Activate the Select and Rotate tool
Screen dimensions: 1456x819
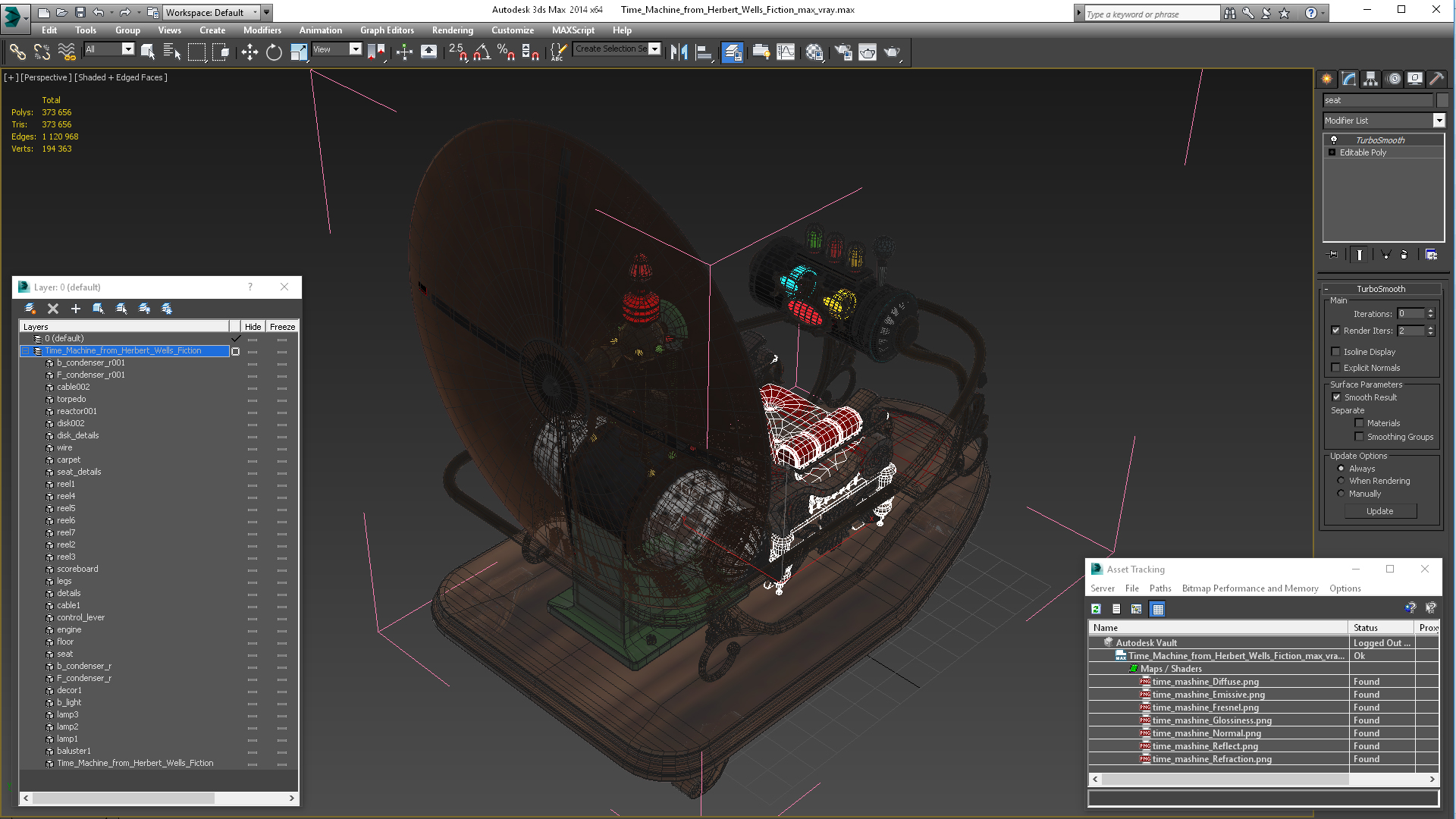click(274, 52)
